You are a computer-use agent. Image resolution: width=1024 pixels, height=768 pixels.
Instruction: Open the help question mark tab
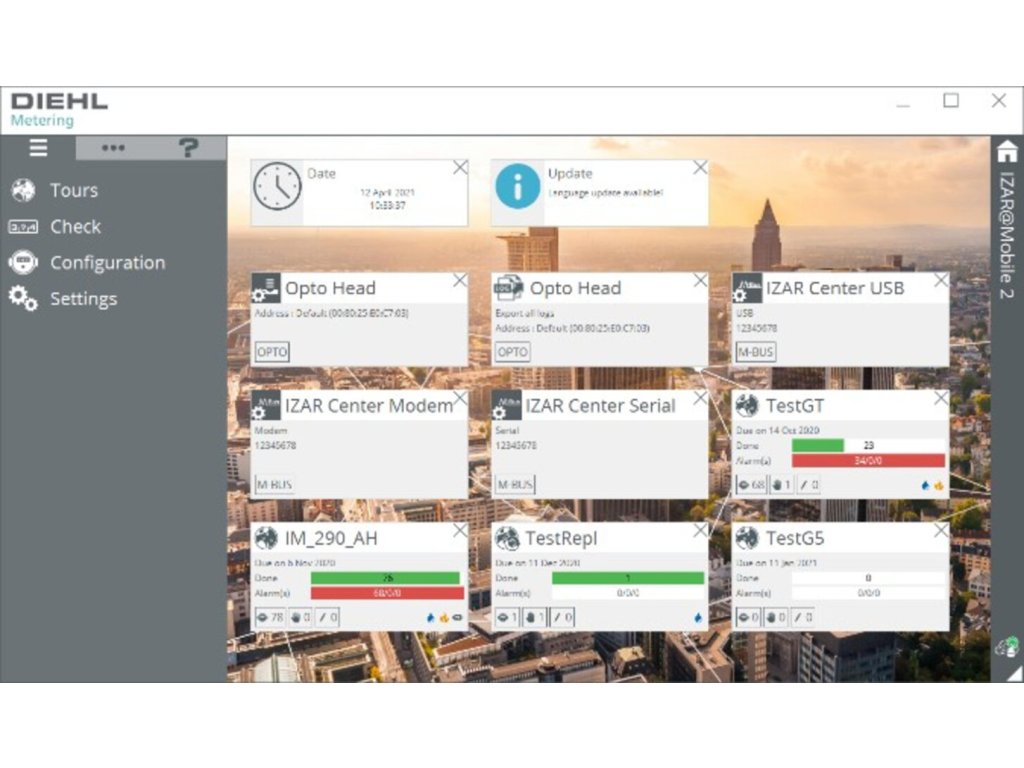188,148
